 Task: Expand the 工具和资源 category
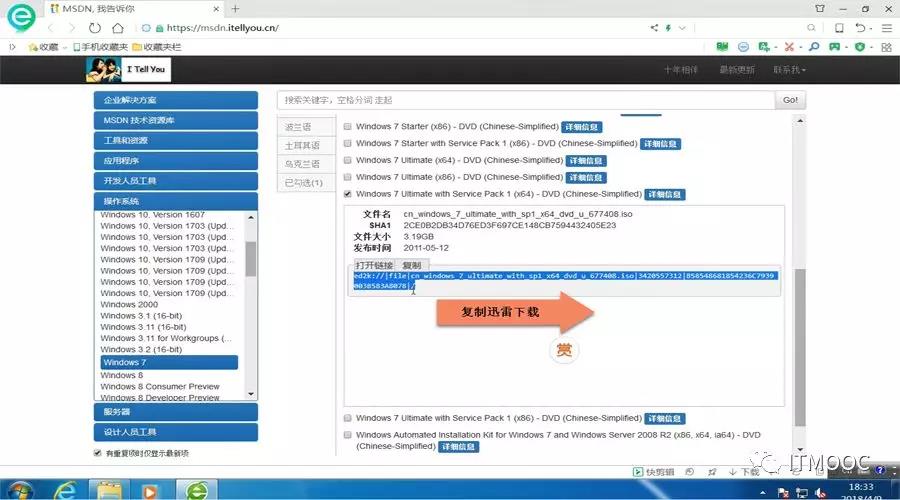(176, 141)
